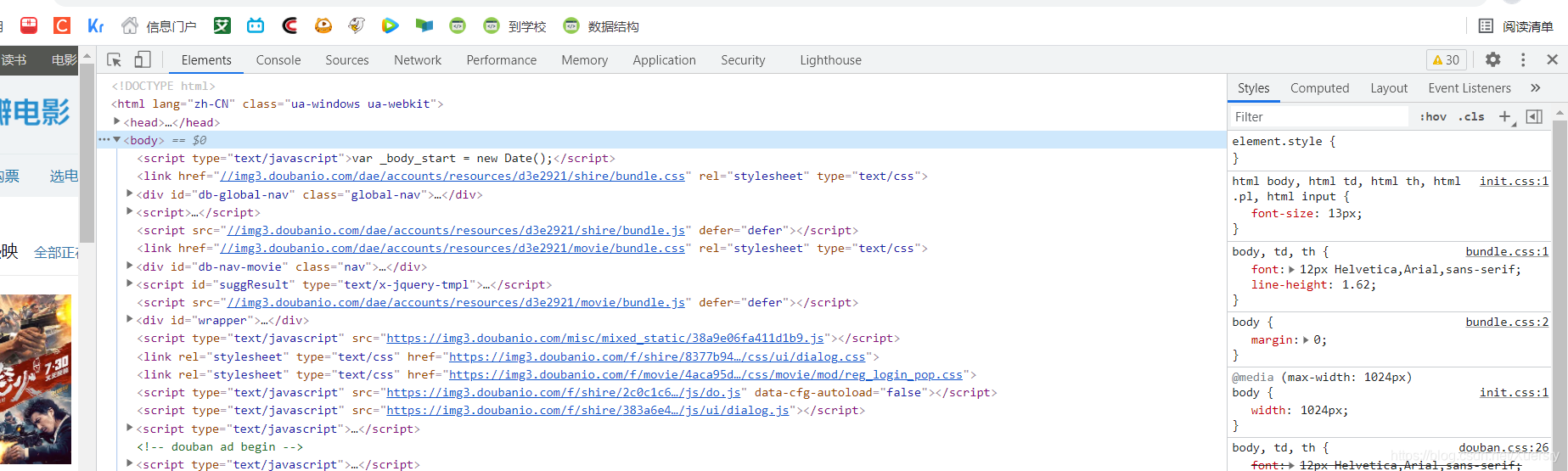Switch to the Console tab
The width and height of the screenshot is (1568, 471).
coord(278,60)
